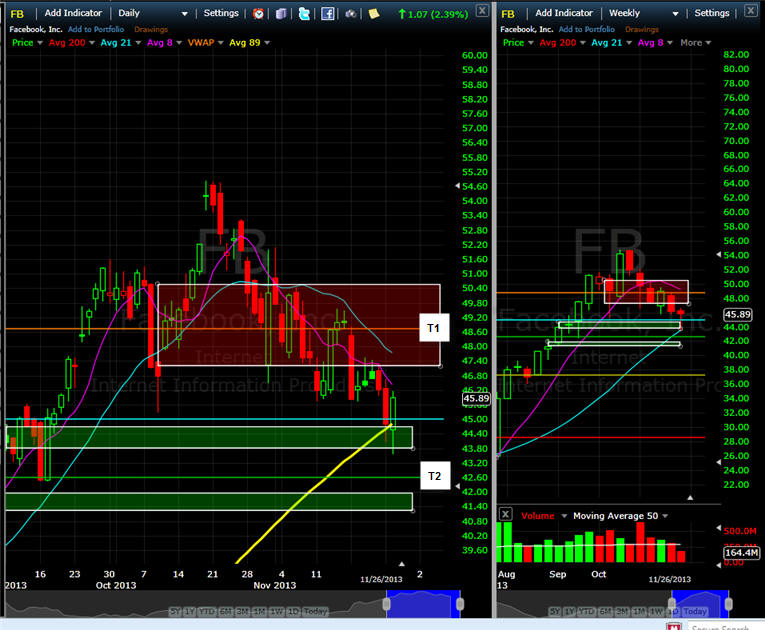Click the 45.89 price tag on weekly axis
Screen dimensions: 765x630
(x=738, y=315)
